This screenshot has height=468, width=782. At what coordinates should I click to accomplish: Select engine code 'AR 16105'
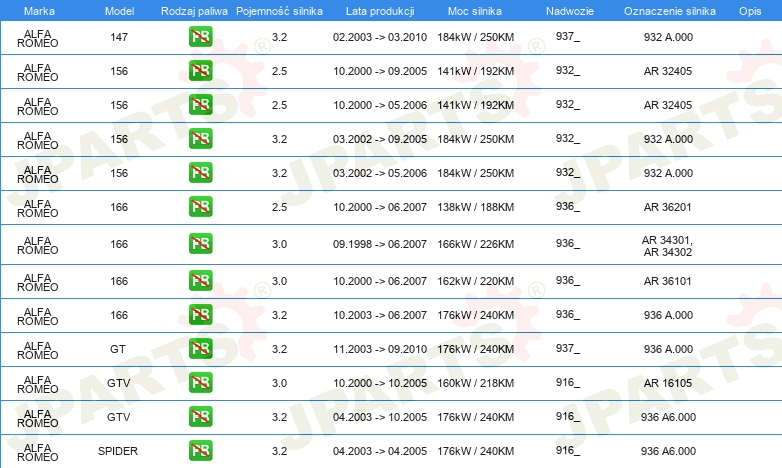pos(668,383)
